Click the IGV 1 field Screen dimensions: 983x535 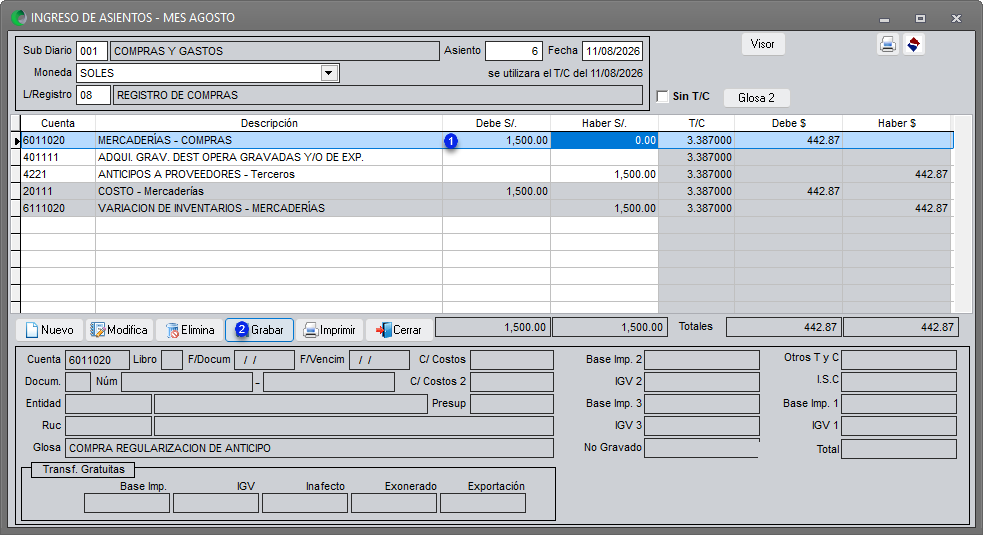pyautogui.click(x=899, y=426)
